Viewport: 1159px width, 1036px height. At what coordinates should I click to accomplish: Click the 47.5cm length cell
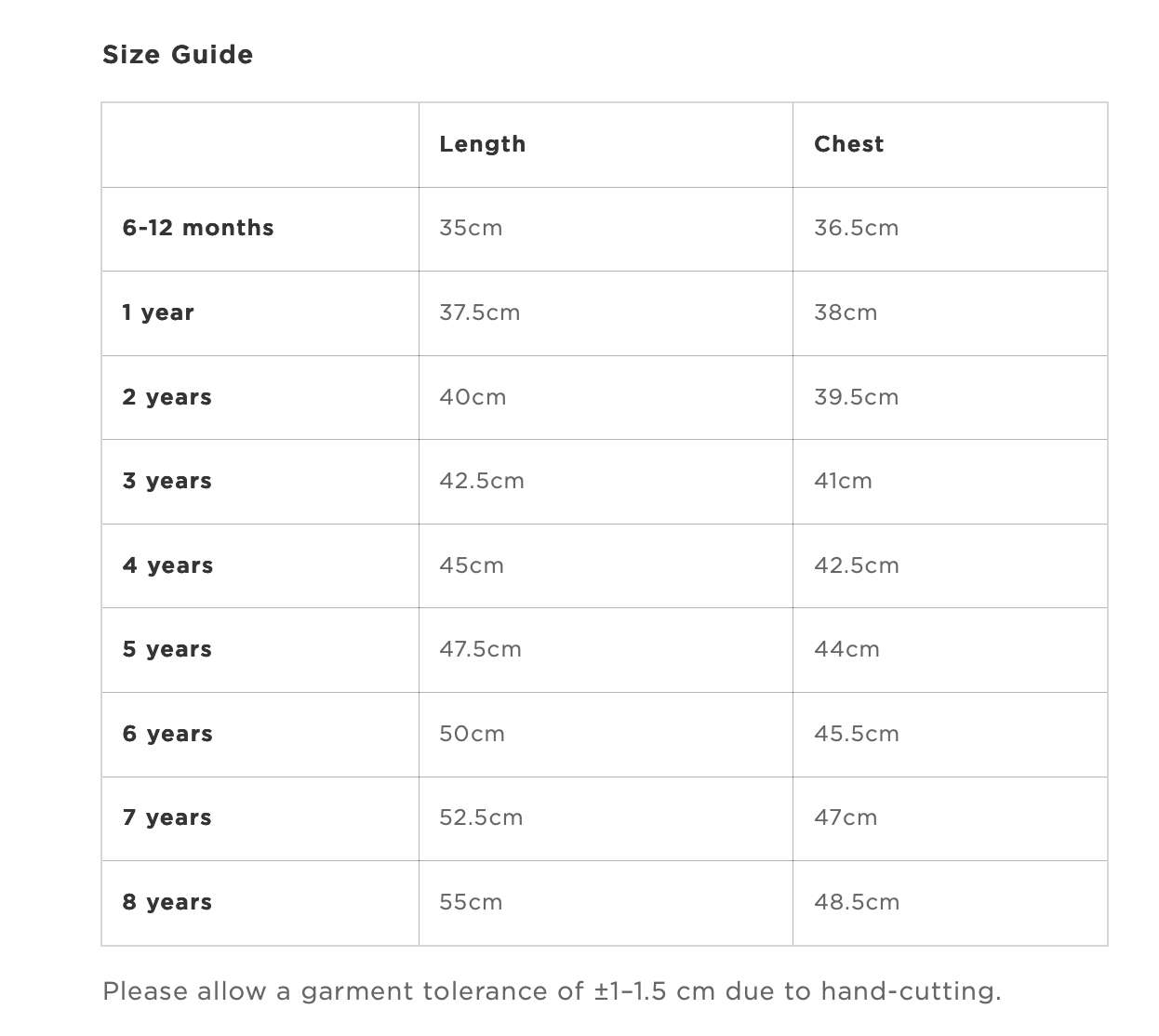pyautogui.click(x=480, y=649)
